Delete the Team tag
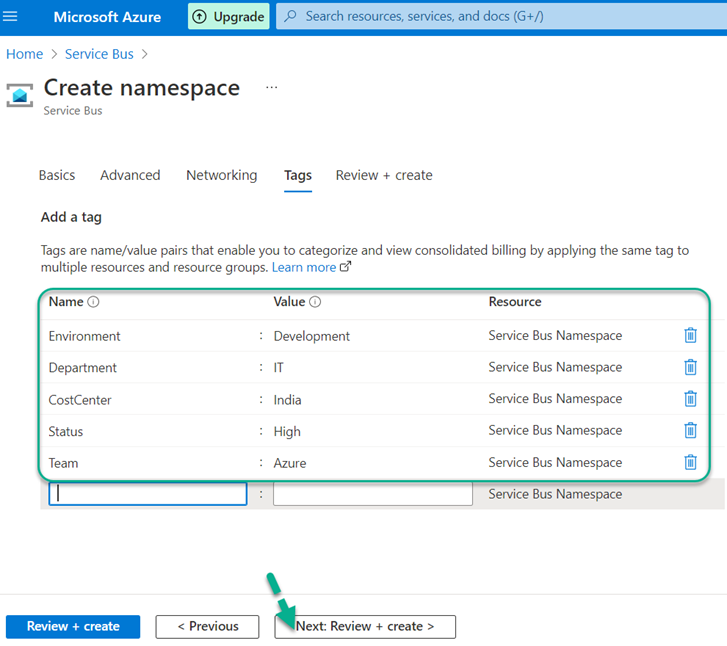This screenshot has height=646, width=727. pyautogui.click(x=690, y=462)
